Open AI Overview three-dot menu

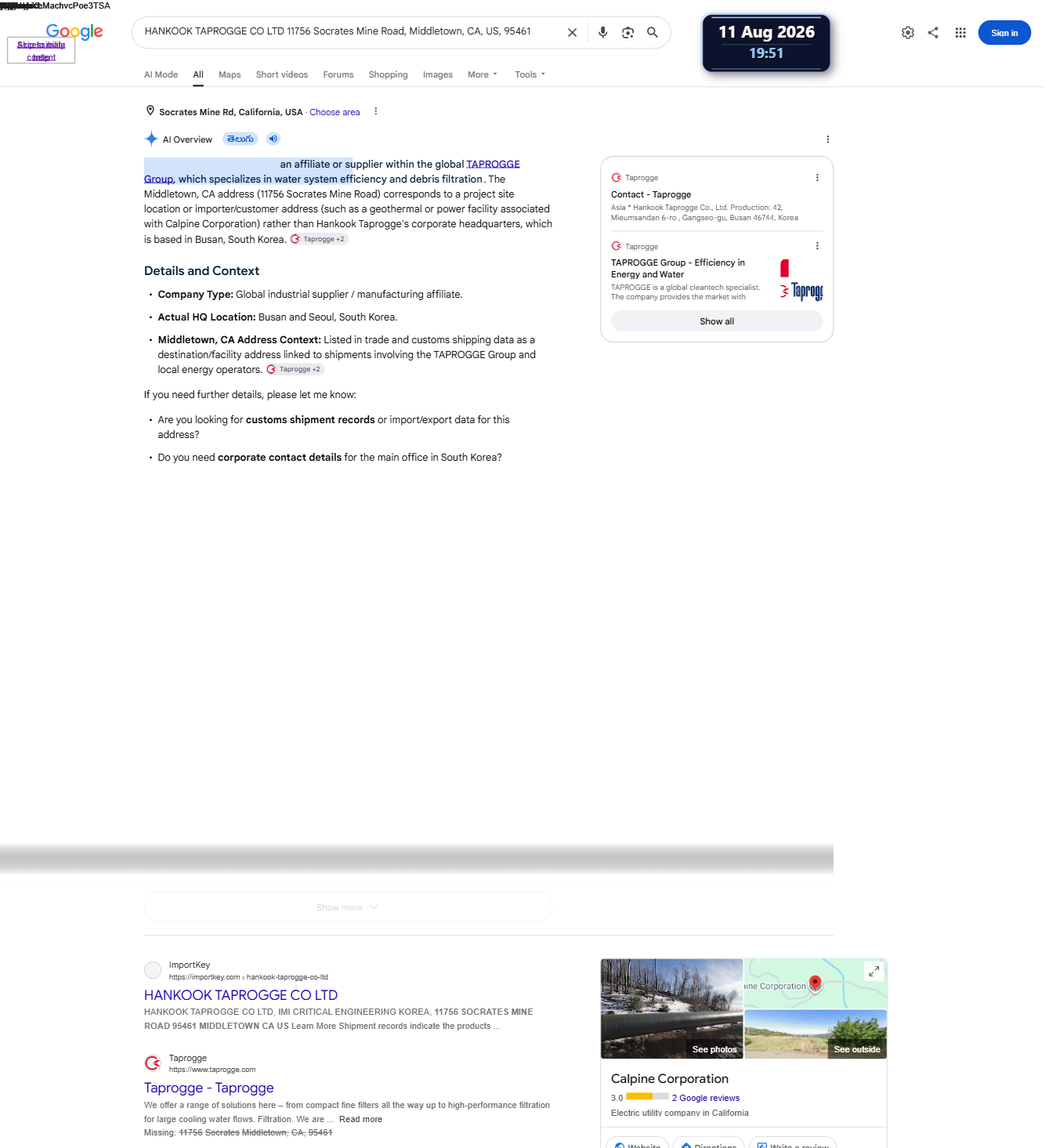pos(828,139)
